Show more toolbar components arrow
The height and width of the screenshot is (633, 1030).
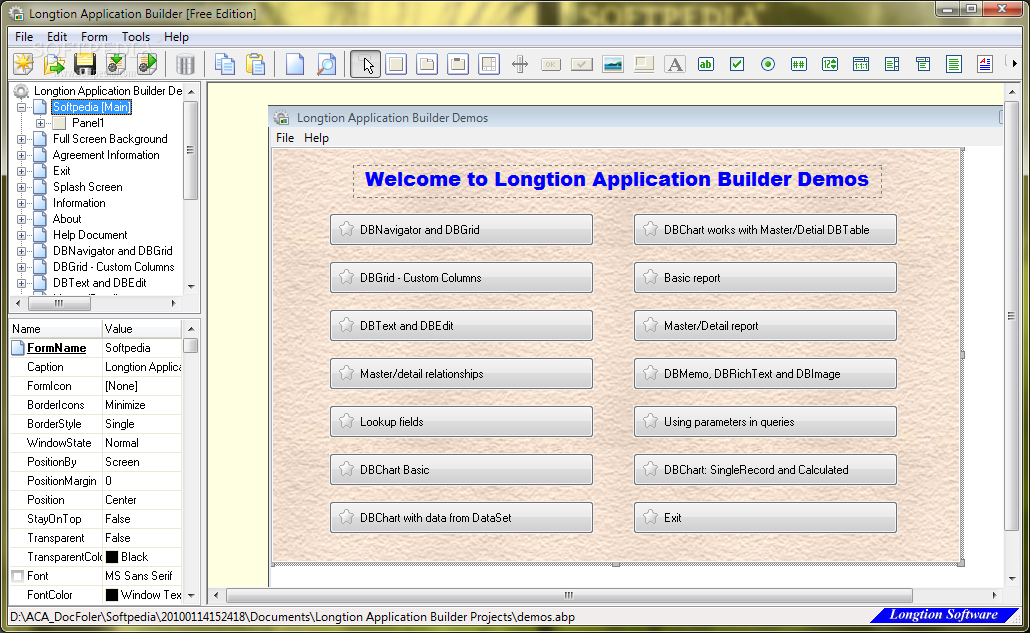coord(1014,64)
